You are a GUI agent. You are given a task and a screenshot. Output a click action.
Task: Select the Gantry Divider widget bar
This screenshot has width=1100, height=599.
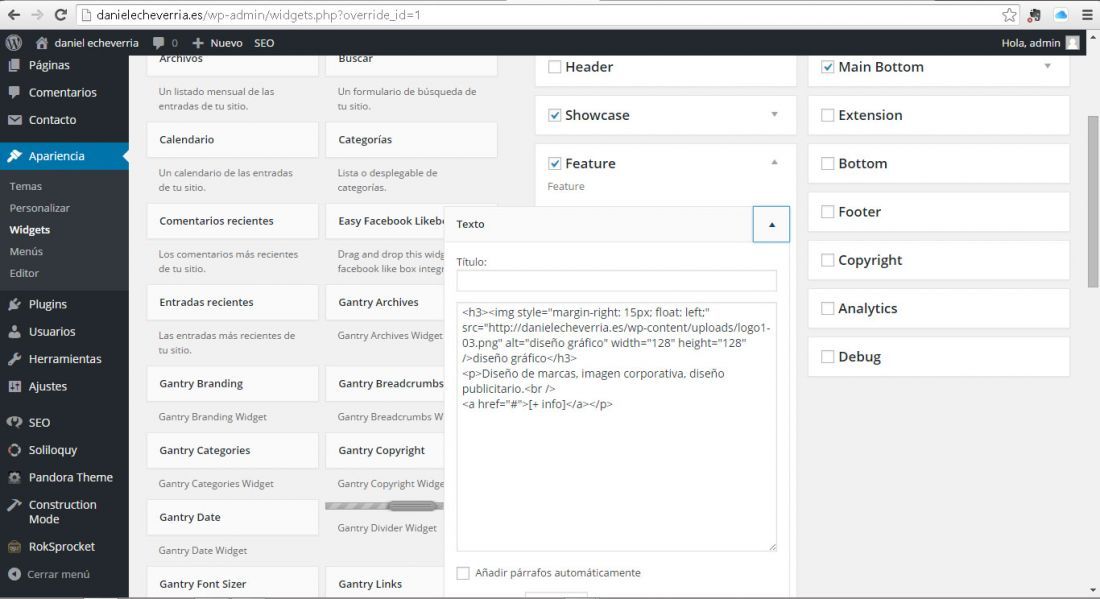coord(384,506)
